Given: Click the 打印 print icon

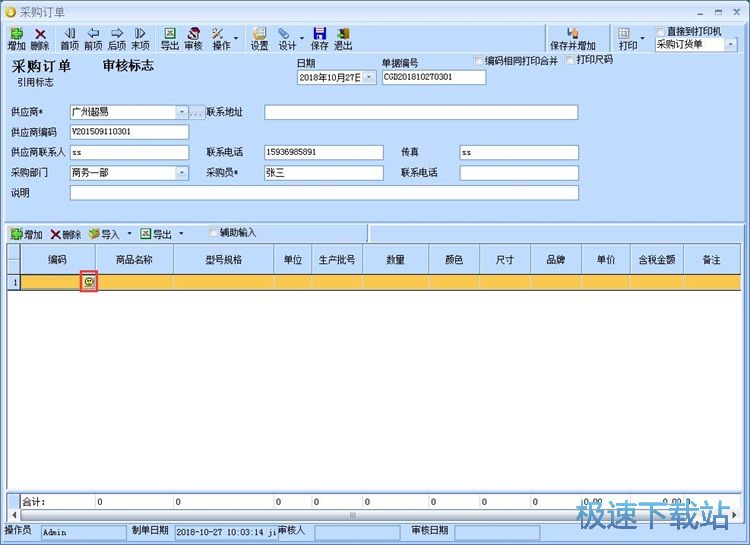Looking at the screenshot, I should [628, 39].
